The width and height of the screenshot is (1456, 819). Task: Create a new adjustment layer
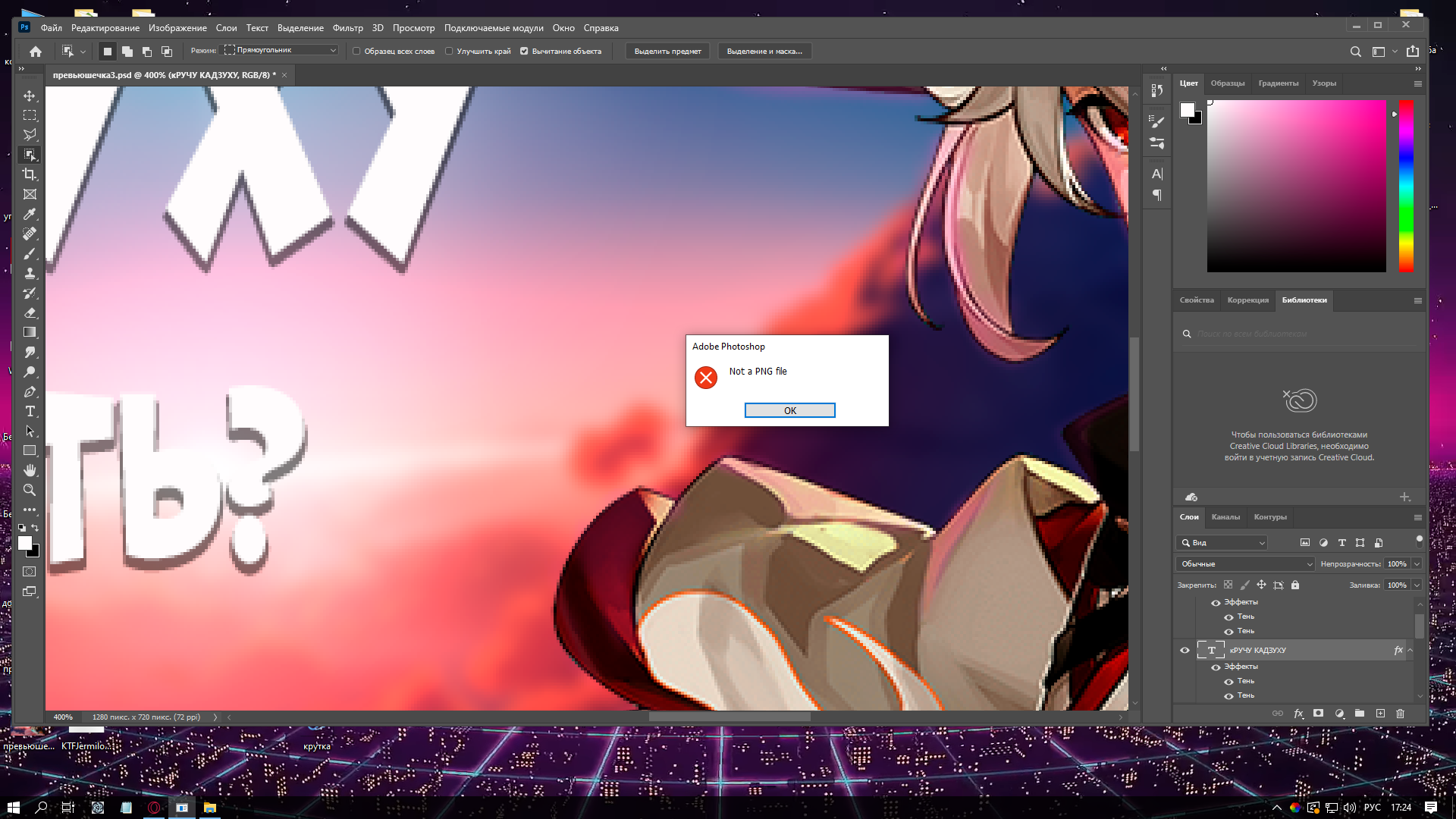1339,714
